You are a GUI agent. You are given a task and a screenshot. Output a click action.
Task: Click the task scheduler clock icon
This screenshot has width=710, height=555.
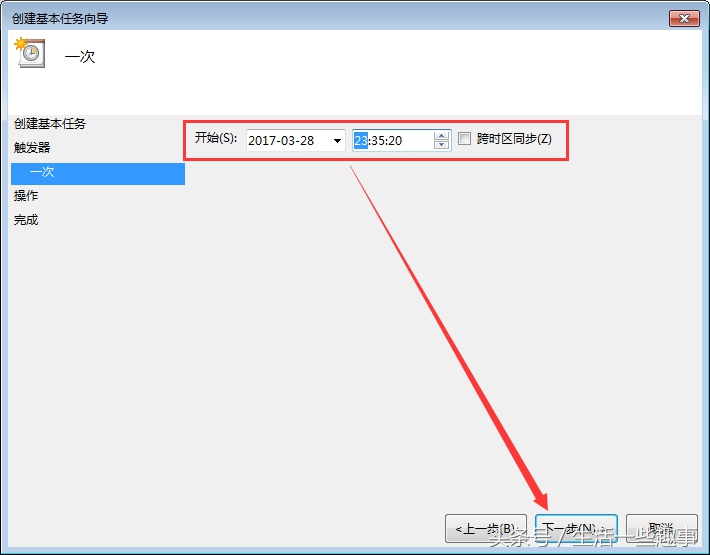point(30,53)
